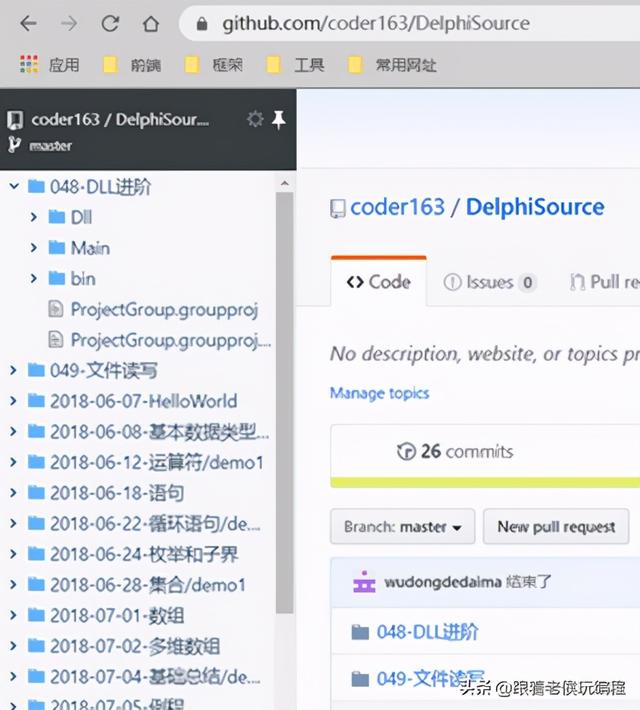Expand the 049-文件读写 tree folder

tap(14, 370)
